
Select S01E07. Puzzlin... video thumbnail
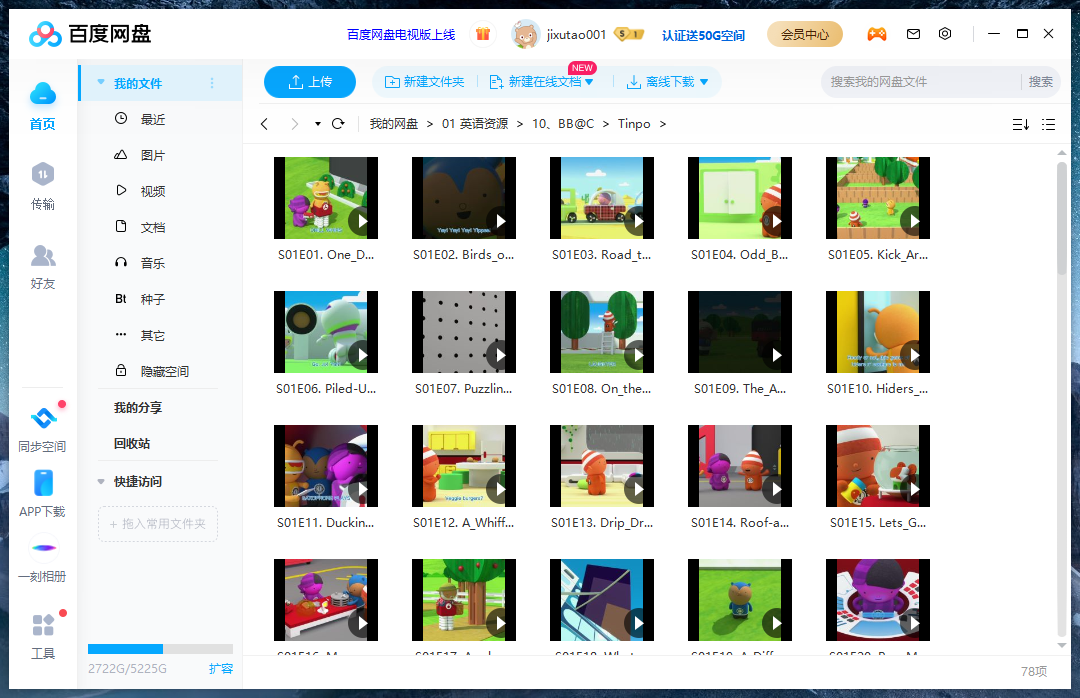click(x=464, y=332)
